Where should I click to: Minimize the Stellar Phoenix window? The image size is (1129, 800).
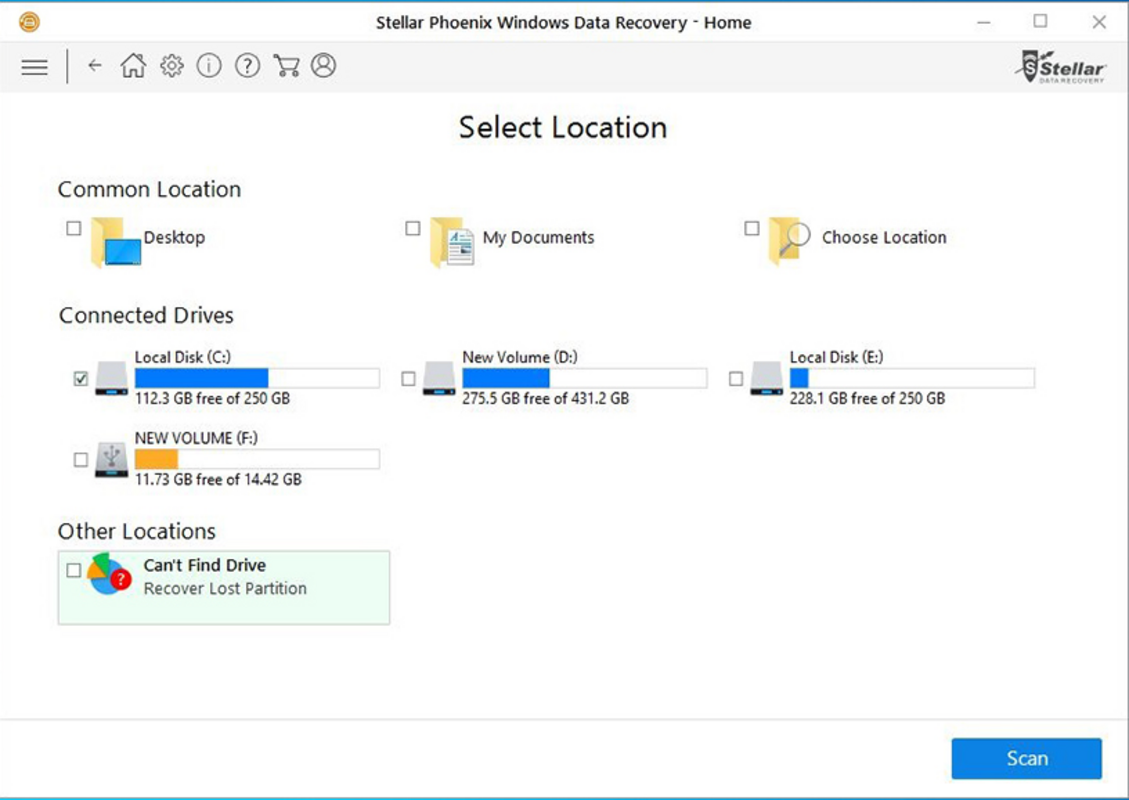point(984,22)
